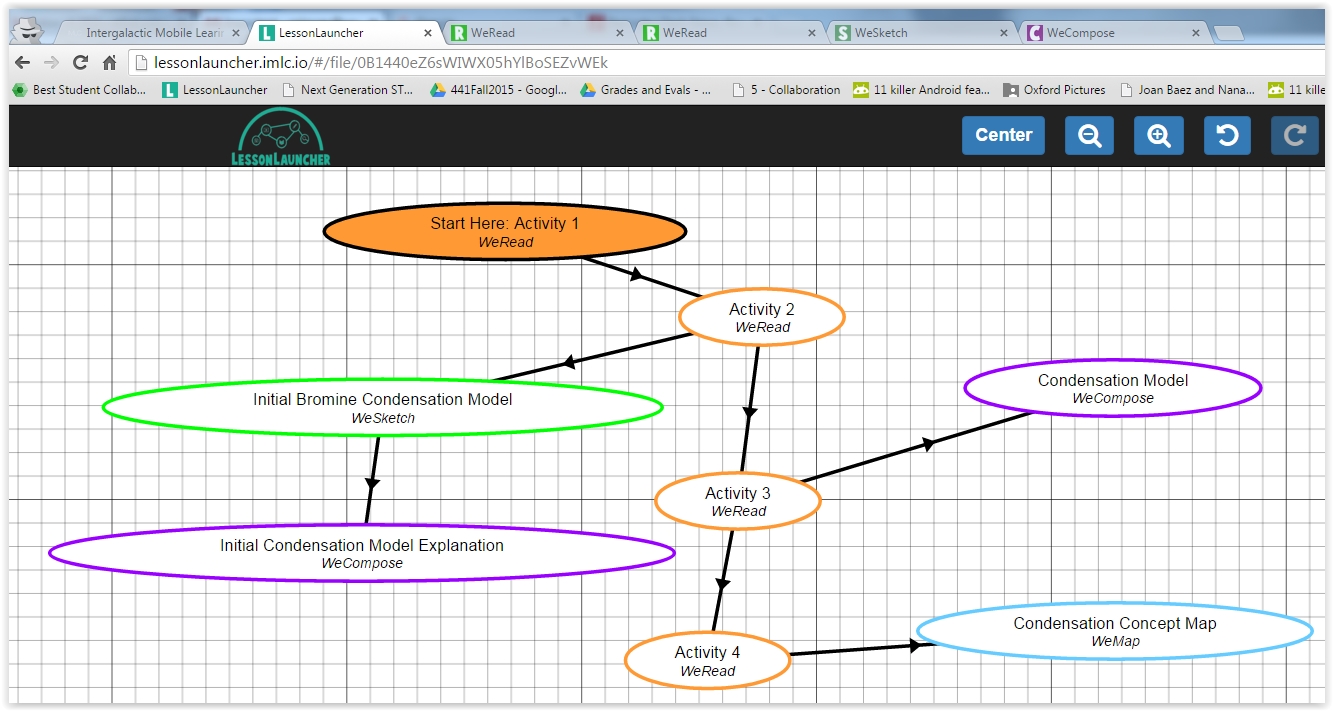
Task: Click the incognito spy icon
Action: (x=31, y=29)
